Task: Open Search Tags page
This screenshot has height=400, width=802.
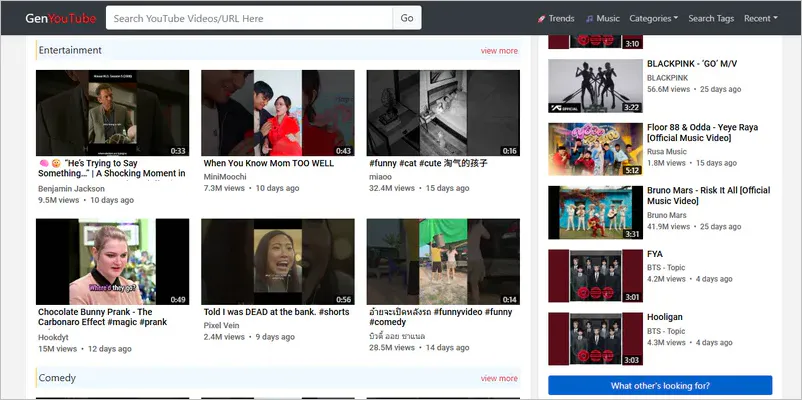Action: 711,18
